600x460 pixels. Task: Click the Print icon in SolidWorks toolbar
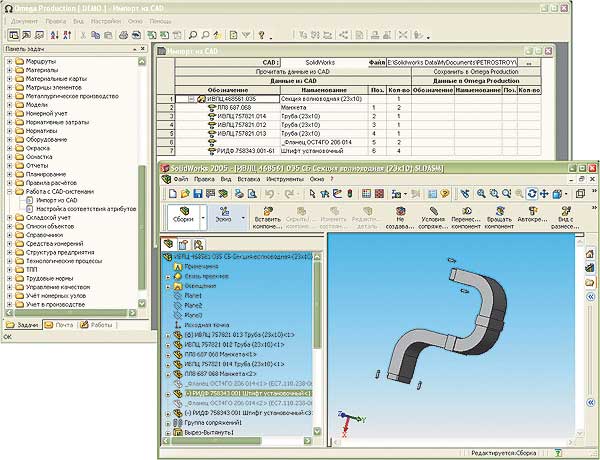239,194
